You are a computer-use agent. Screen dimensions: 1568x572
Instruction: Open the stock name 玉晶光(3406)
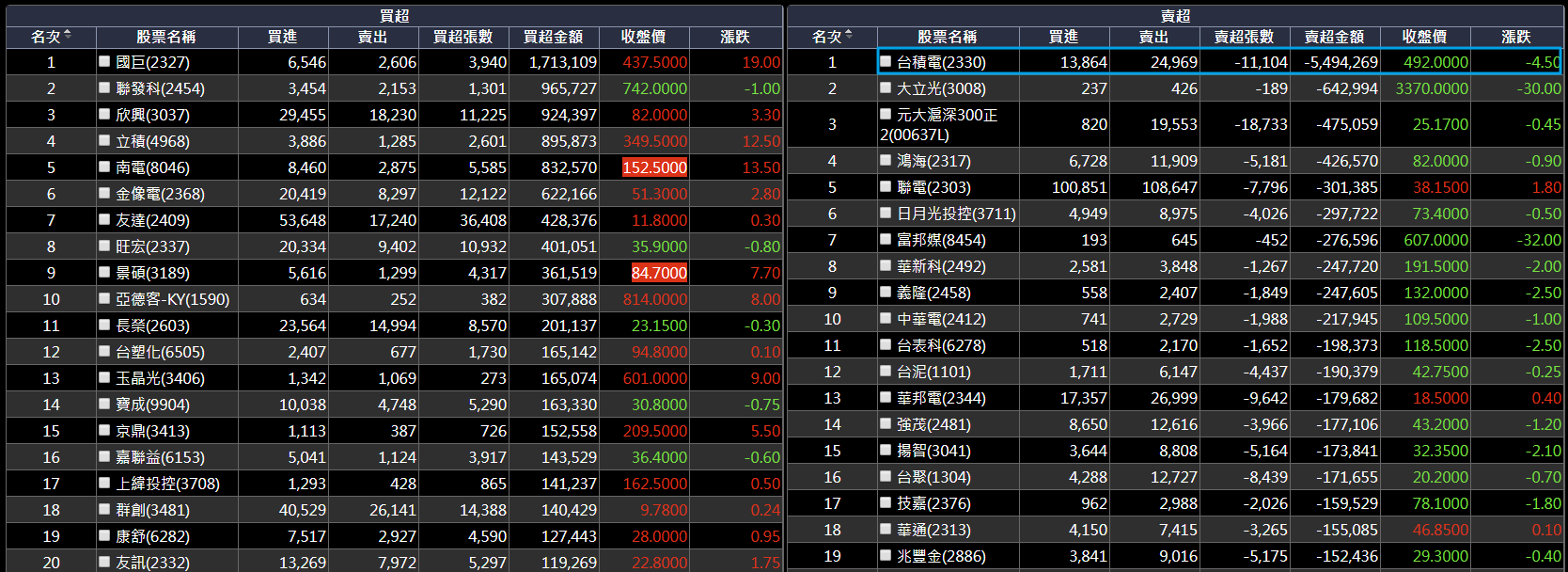coord(160,378)
